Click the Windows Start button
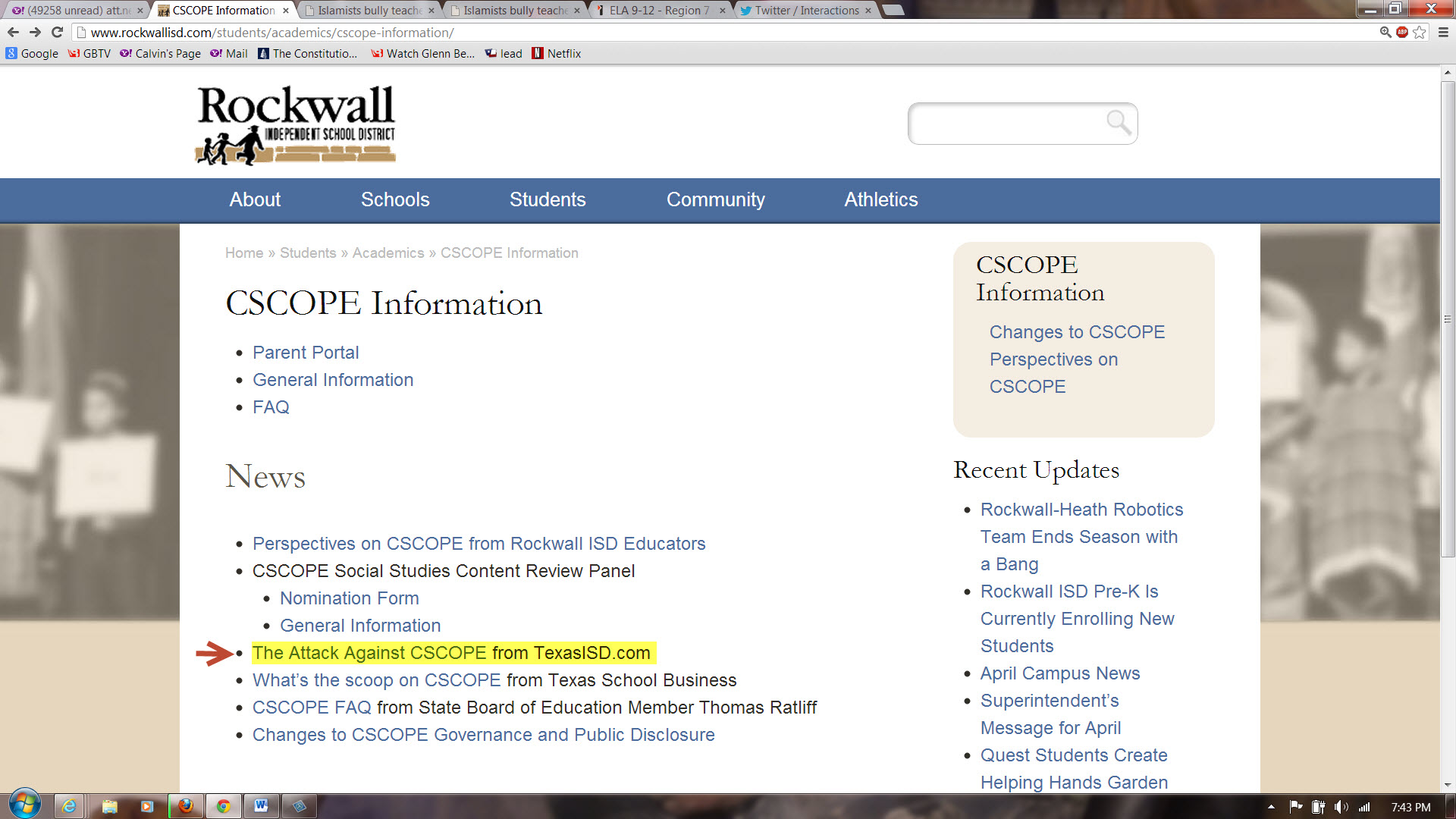The image size is (1456, 819). pyautogui.click(x=24, y=805)
